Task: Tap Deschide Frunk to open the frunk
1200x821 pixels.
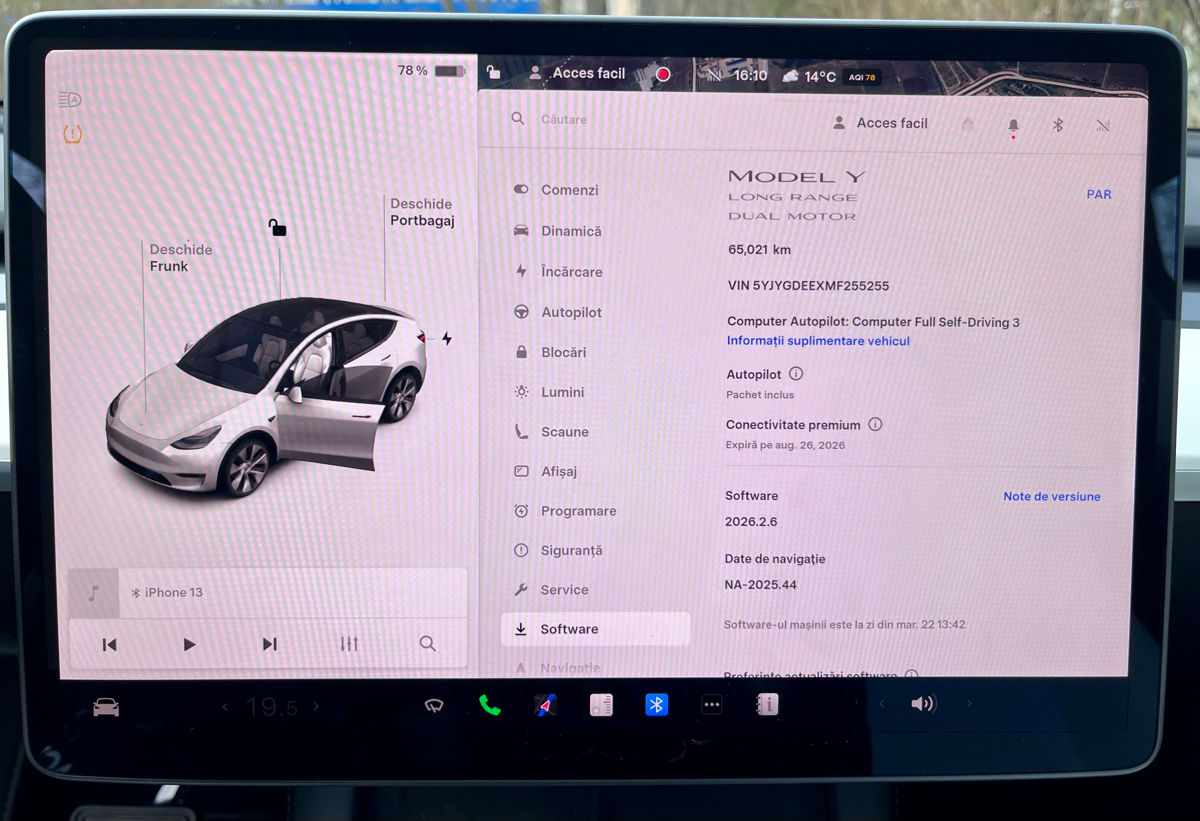Action: pos(180,258)
